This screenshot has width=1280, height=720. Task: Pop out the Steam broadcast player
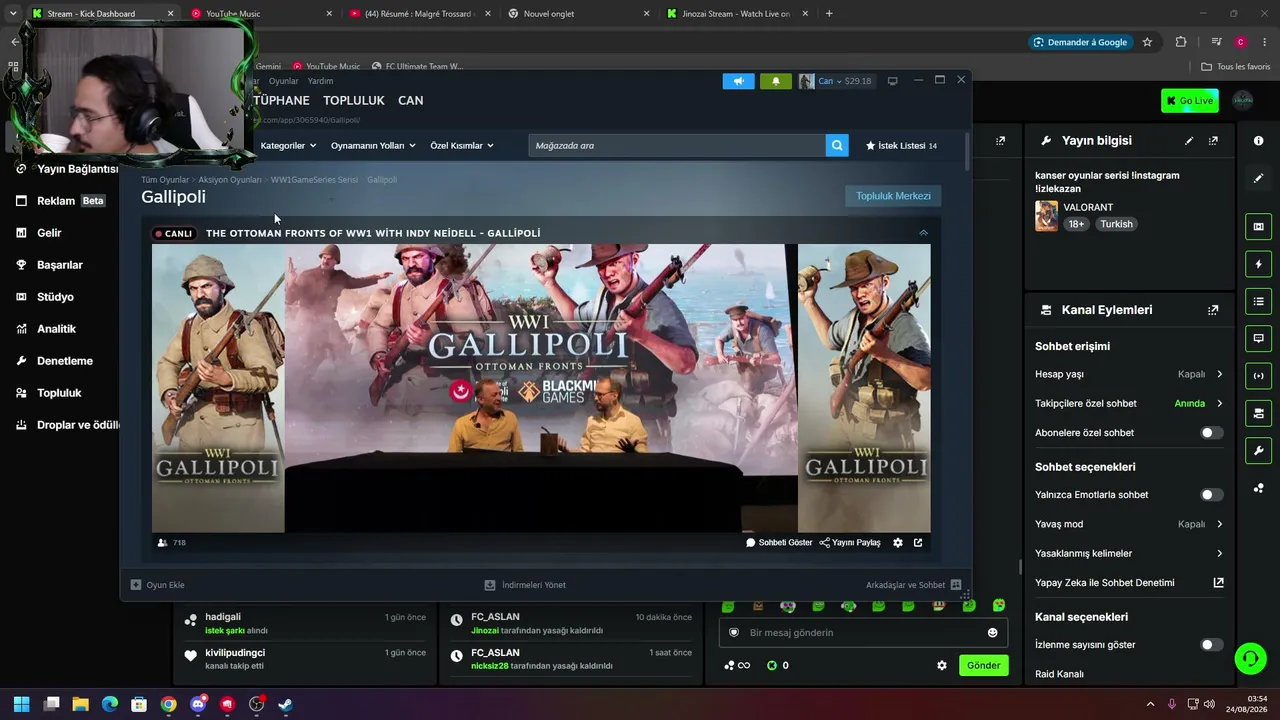pyautogui.click(x=918, y=543)
